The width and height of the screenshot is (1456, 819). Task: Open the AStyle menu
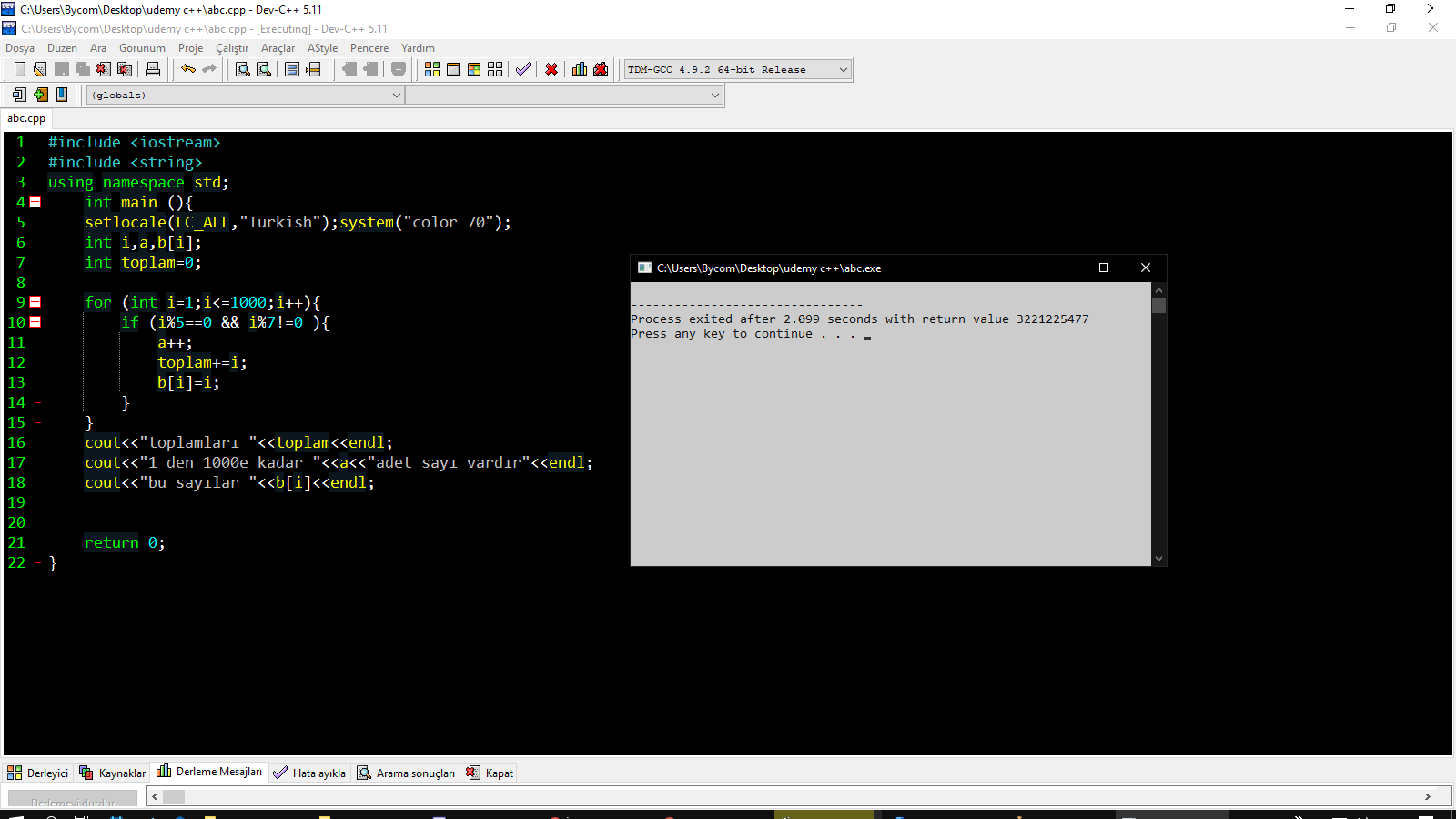point(322,48)
